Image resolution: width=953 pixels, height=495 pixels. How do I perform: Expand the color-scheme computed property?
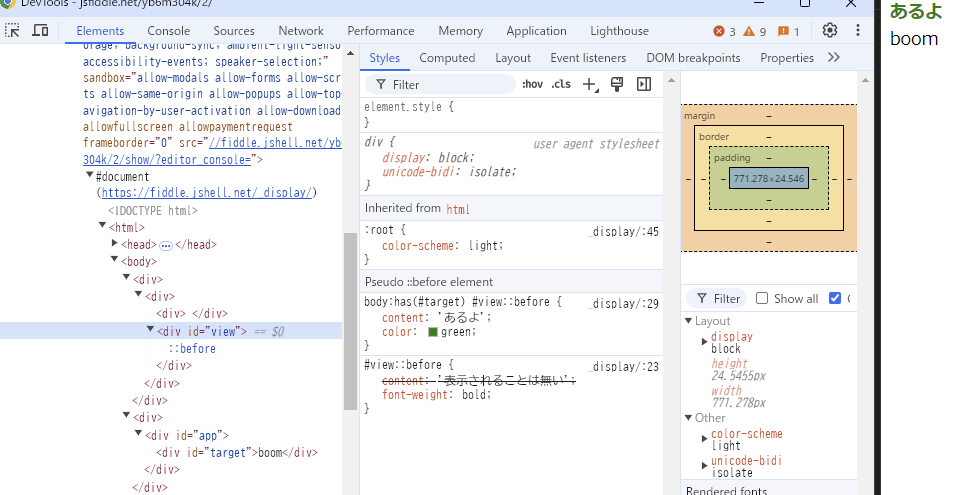[704, 438]
